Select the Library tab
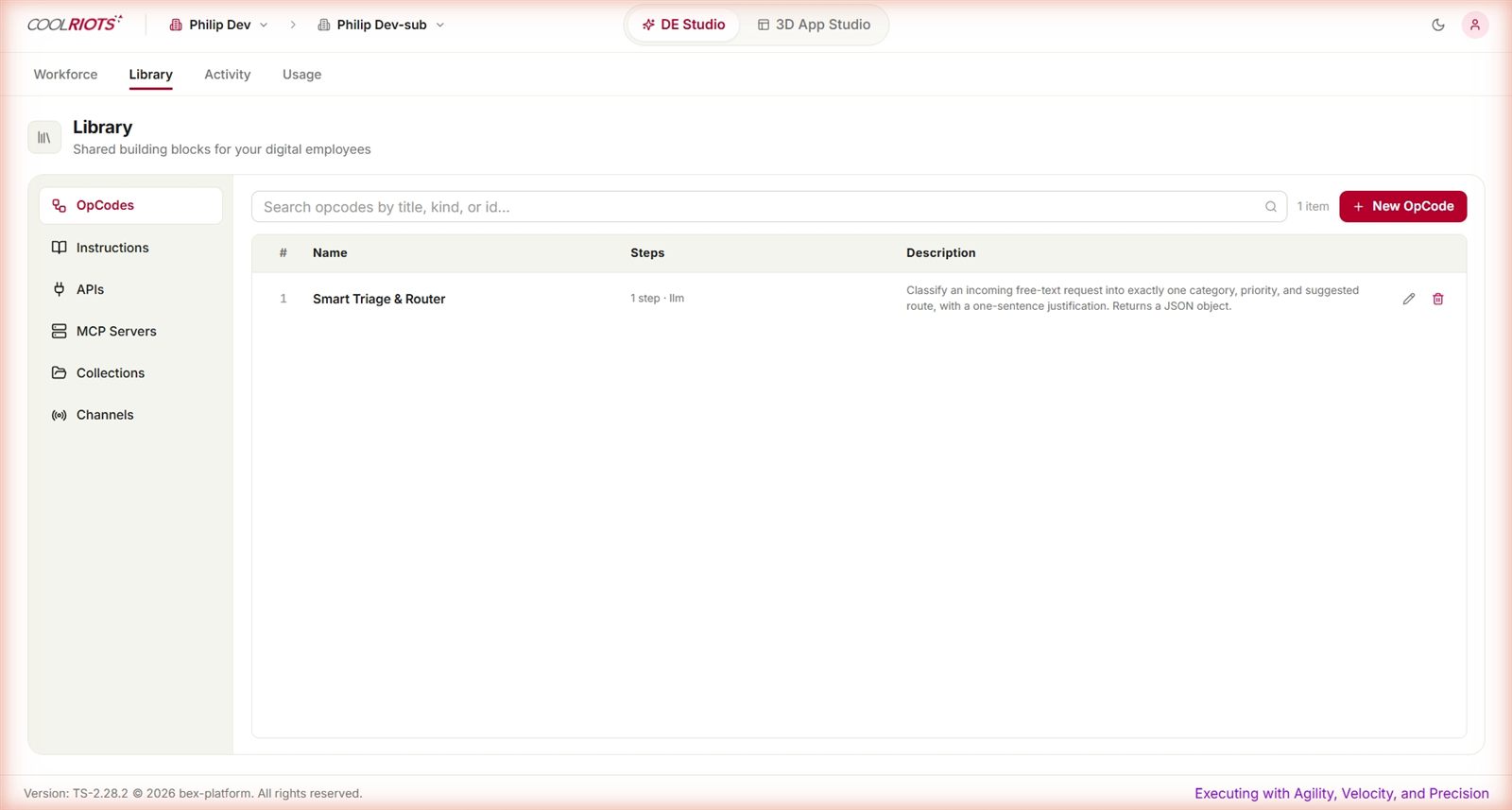 (150, 75)
